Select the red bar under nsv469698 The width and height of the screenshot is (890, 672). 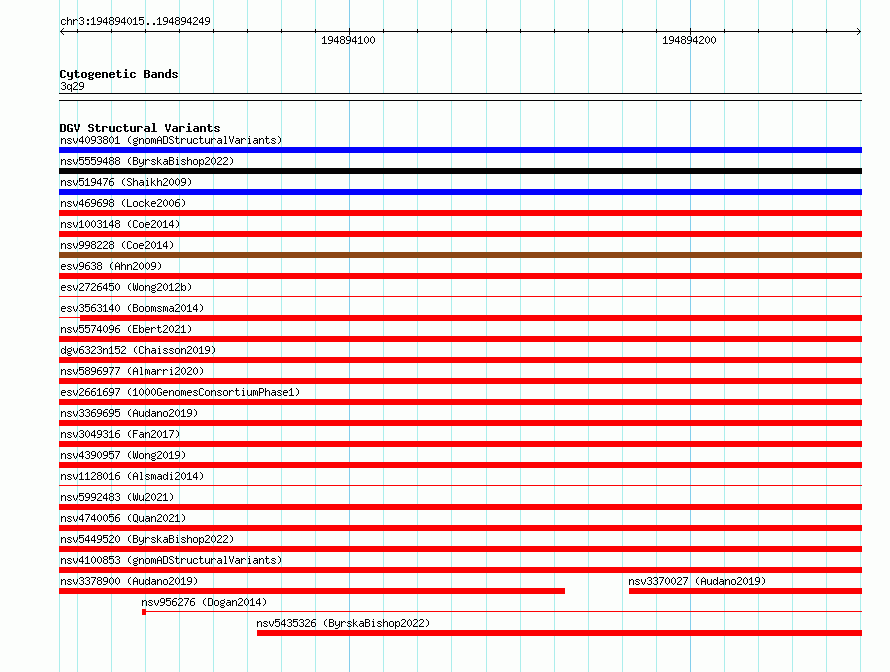pos(460,213)
